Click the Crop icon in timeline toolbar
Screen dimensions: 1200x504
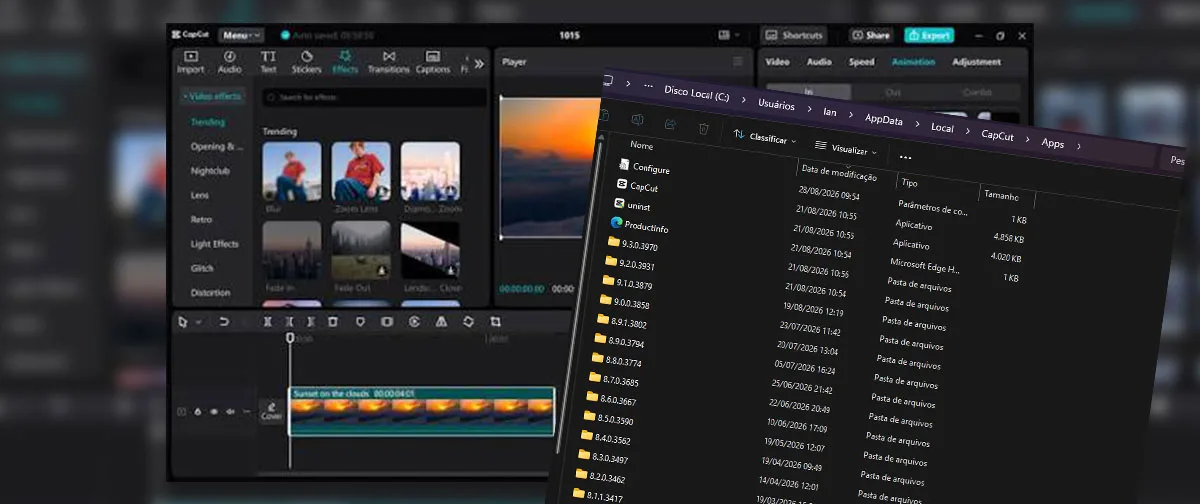(495, 322)
